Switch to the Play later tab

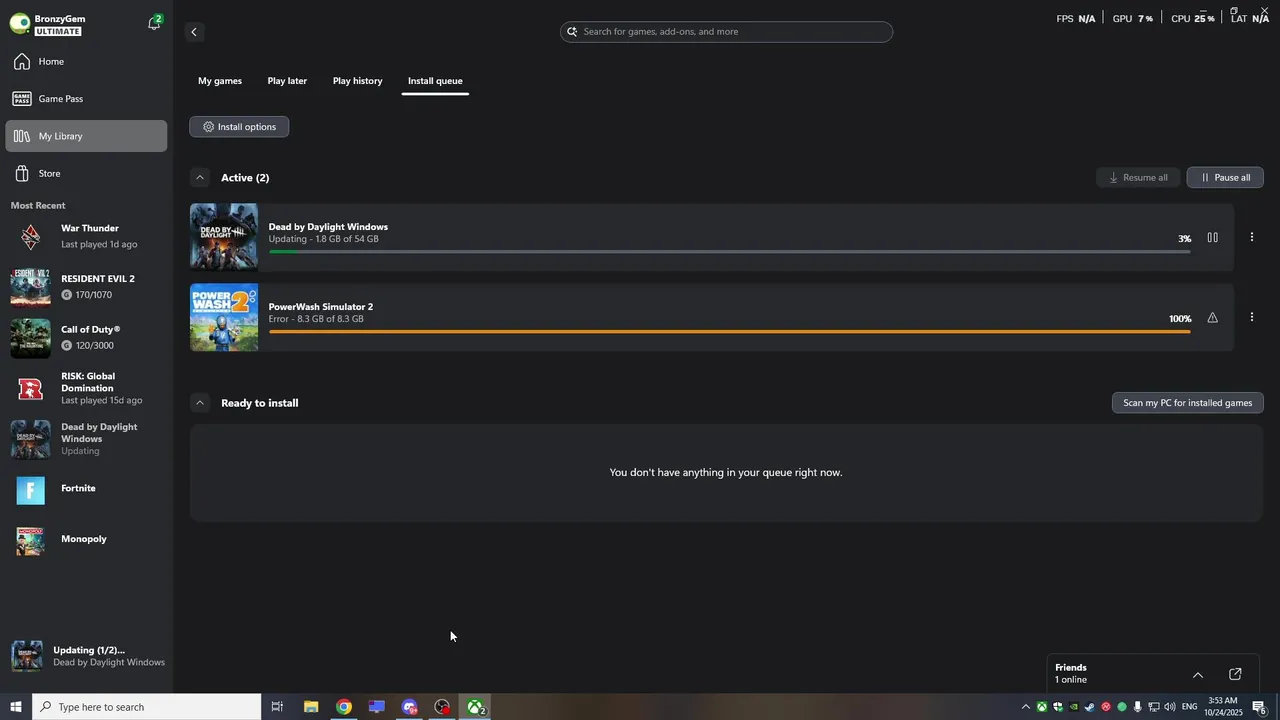coord(287,81)
